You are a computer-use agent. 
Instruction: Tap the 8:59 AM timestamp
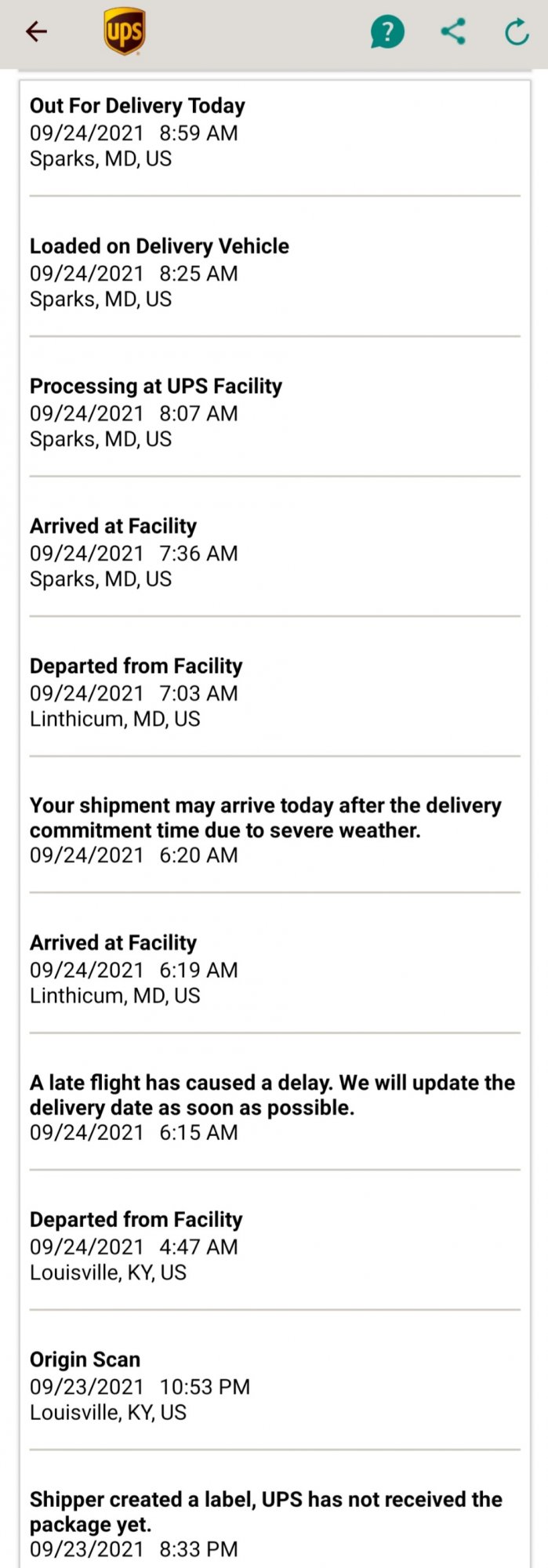[x=198, y=133]
